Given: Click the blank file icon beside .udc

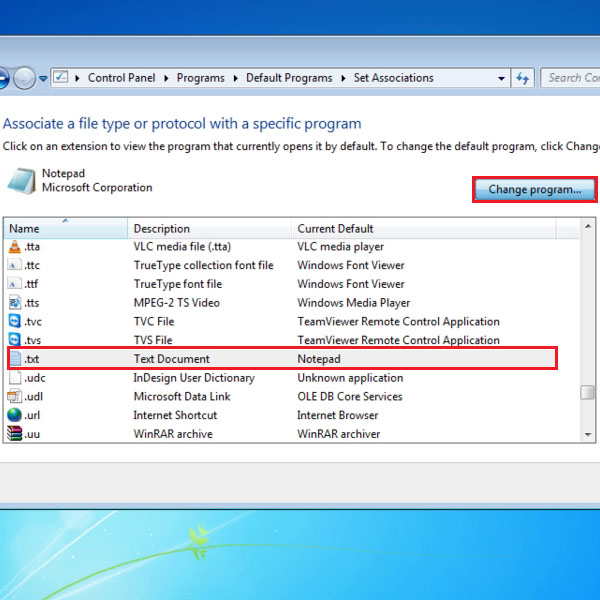Looking at the screenshot, I should pos(15,378).
